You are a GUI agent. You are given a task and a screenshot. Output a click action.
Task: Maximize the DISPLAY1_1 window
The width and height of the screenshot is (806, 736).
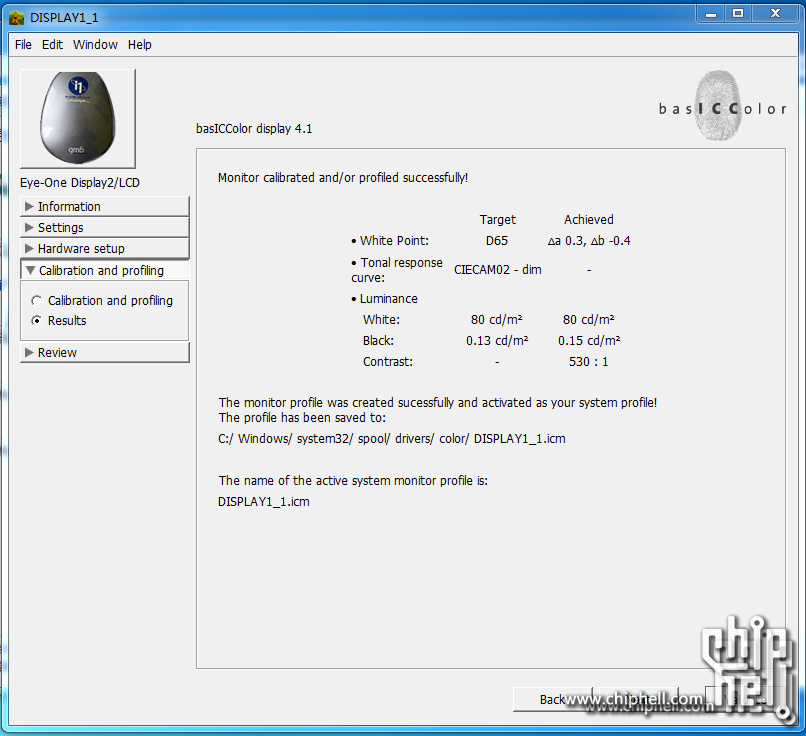coord(738,14)
